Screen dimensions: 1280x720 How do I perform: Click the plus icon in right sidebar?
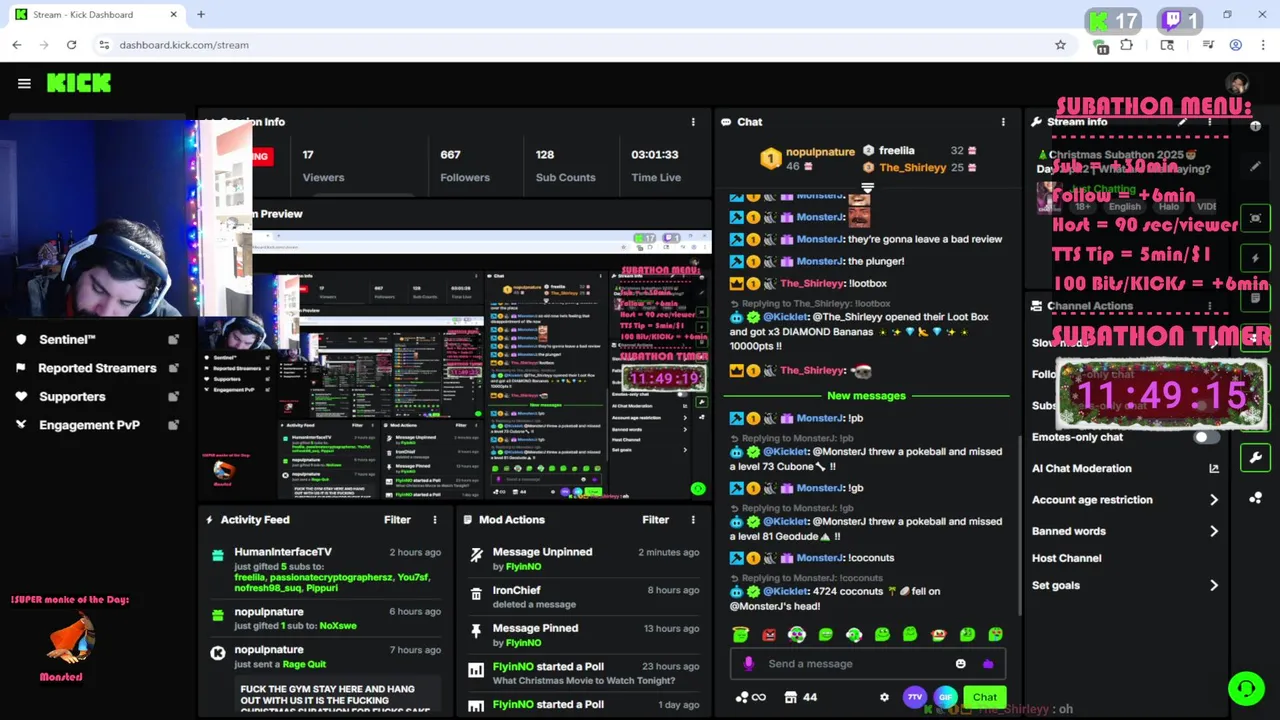[x=1256, y=126]
